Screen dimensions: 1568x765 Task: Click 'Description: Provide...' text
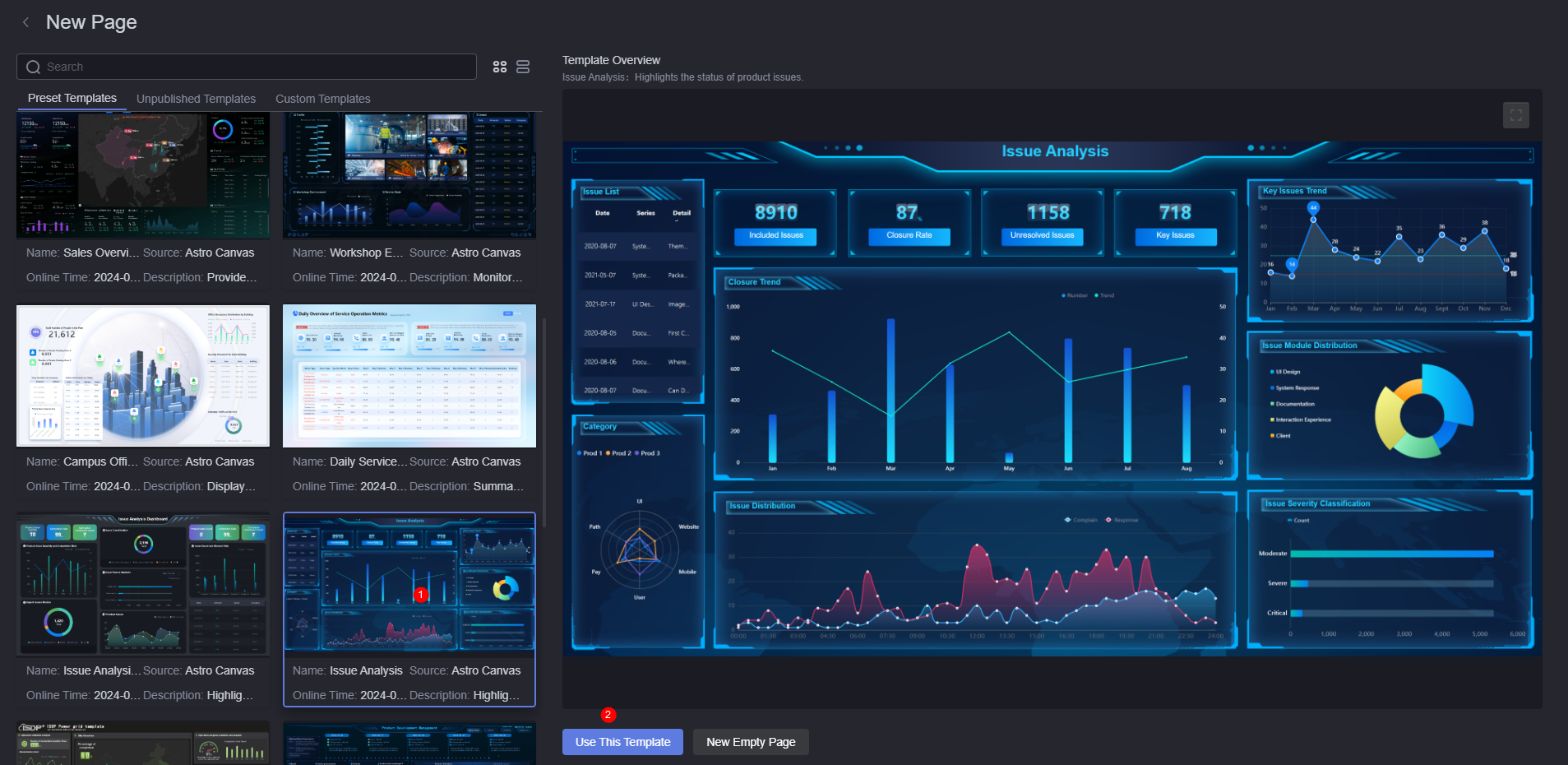200,277
